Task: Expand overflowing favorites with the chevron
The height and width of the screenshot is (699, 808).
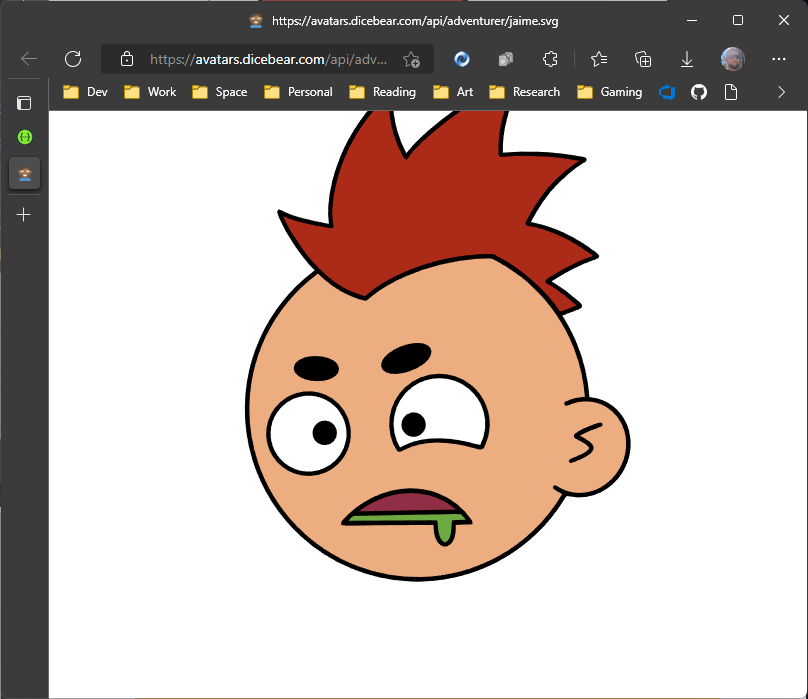Action: (781, 92)
